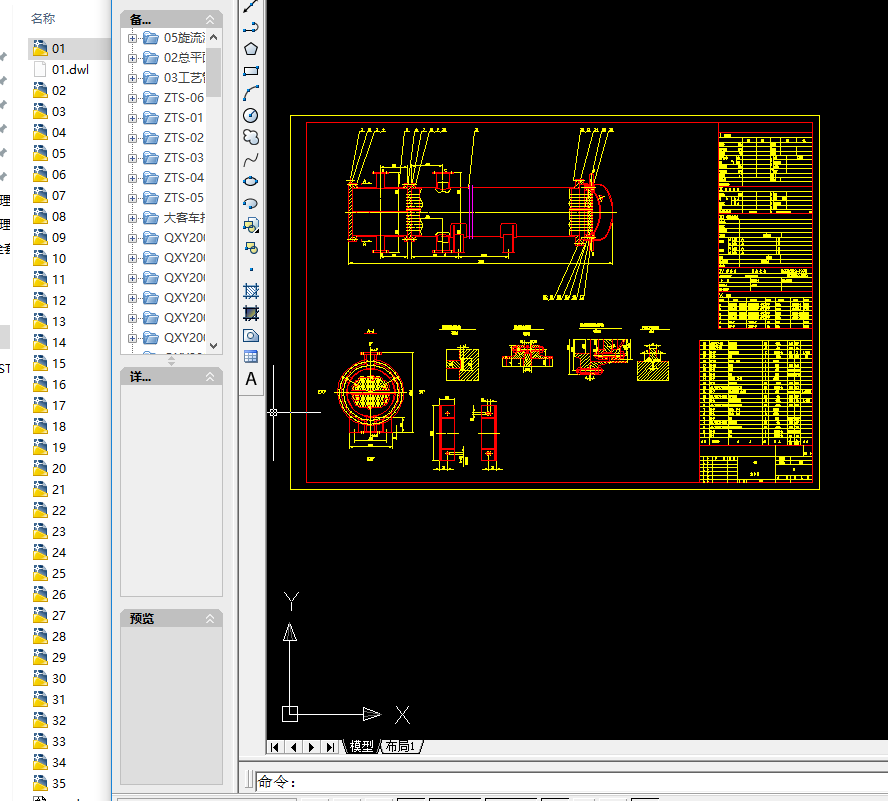Collapse the 预览 panel section
This screenshot has height=801, width=888.
coord(210,619)
